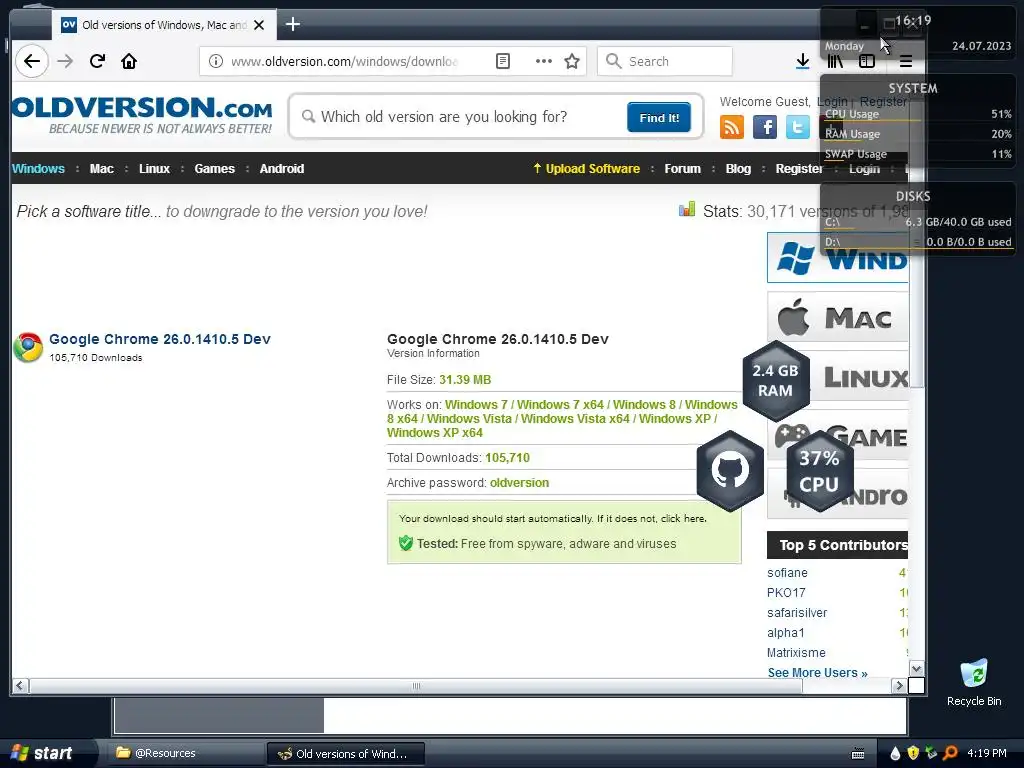Open the on-screen keyboard taskbar icon
Viewport: 1024px width, 768px height.
coord(858,754)
